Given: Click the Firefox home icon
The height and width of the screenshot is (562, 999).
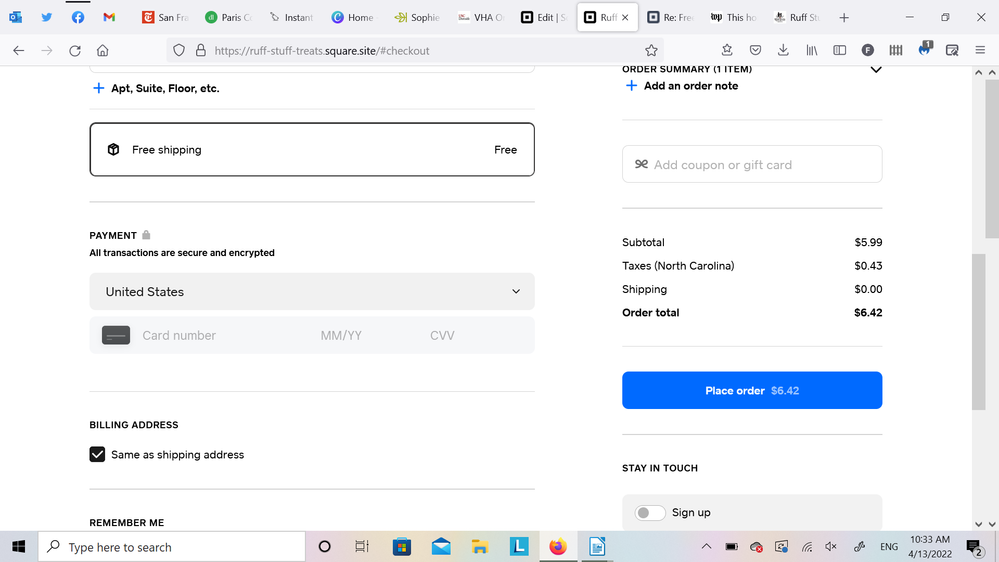Looking at the screenshot, I should pyautogui.click(x=103, y=51).
